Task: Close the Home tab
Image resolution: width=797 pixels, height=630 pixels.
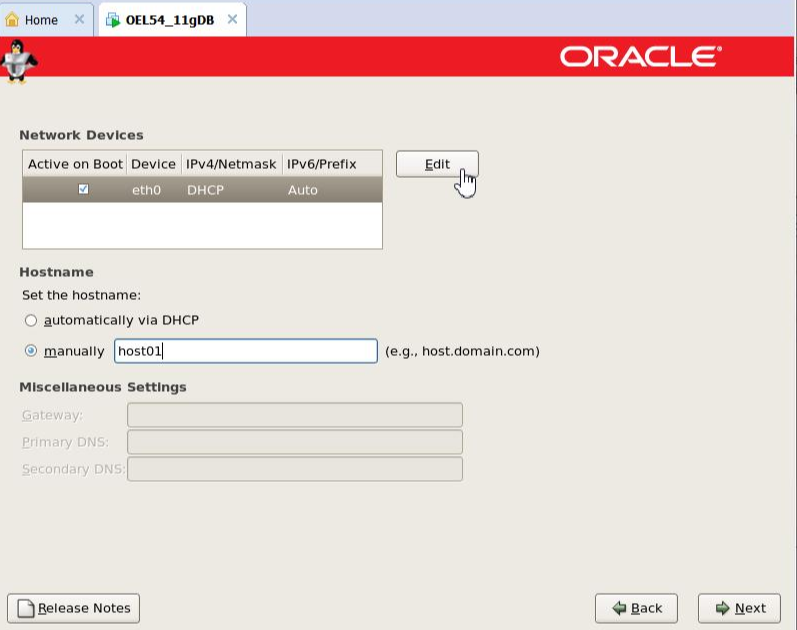Action: coord(79,19)
